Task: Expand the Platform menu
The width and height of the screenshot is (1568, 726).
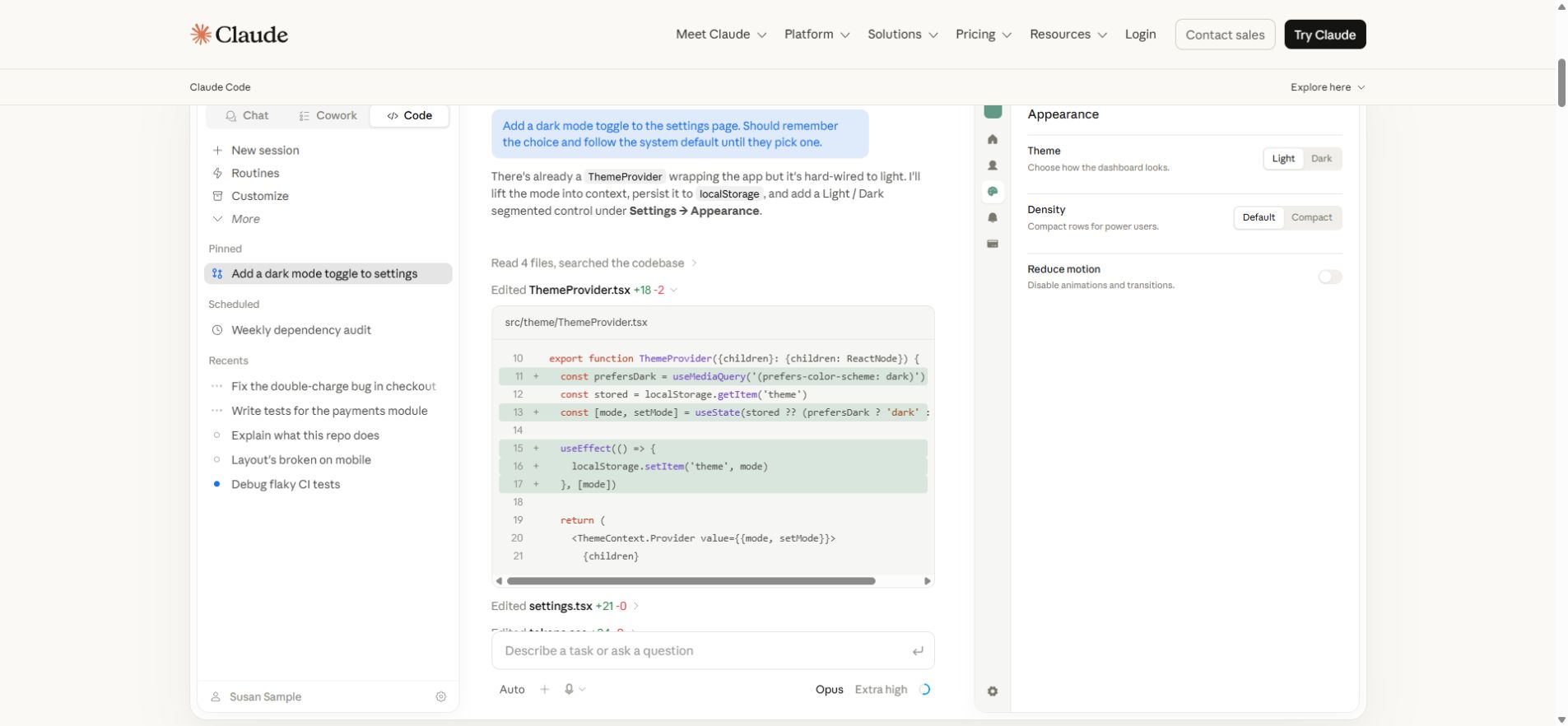Action: [817, 35]
